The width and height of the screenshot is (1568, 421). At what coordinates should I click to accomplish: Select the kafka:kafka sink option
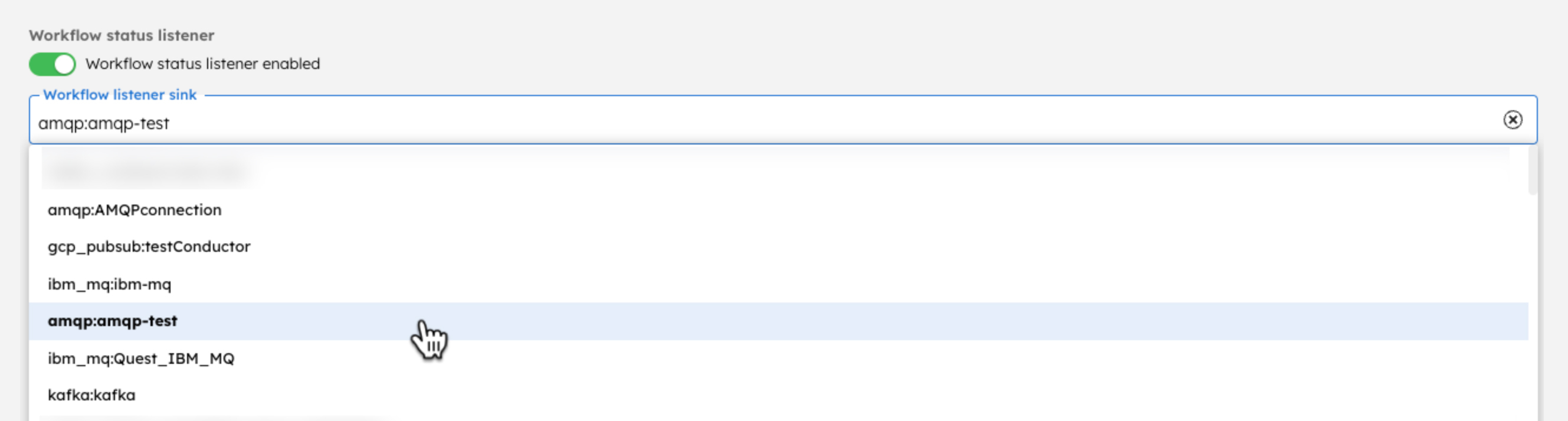click(92, 395)
